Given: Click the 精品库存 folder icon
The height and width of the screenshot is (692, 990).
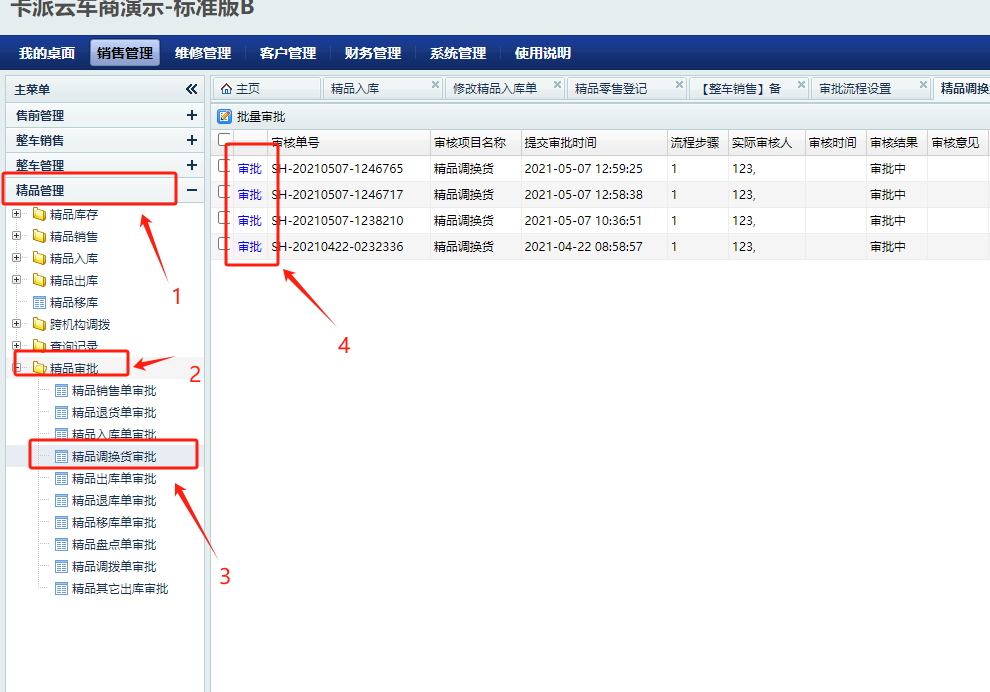Looking at the screenshot, I should [39, 214].
